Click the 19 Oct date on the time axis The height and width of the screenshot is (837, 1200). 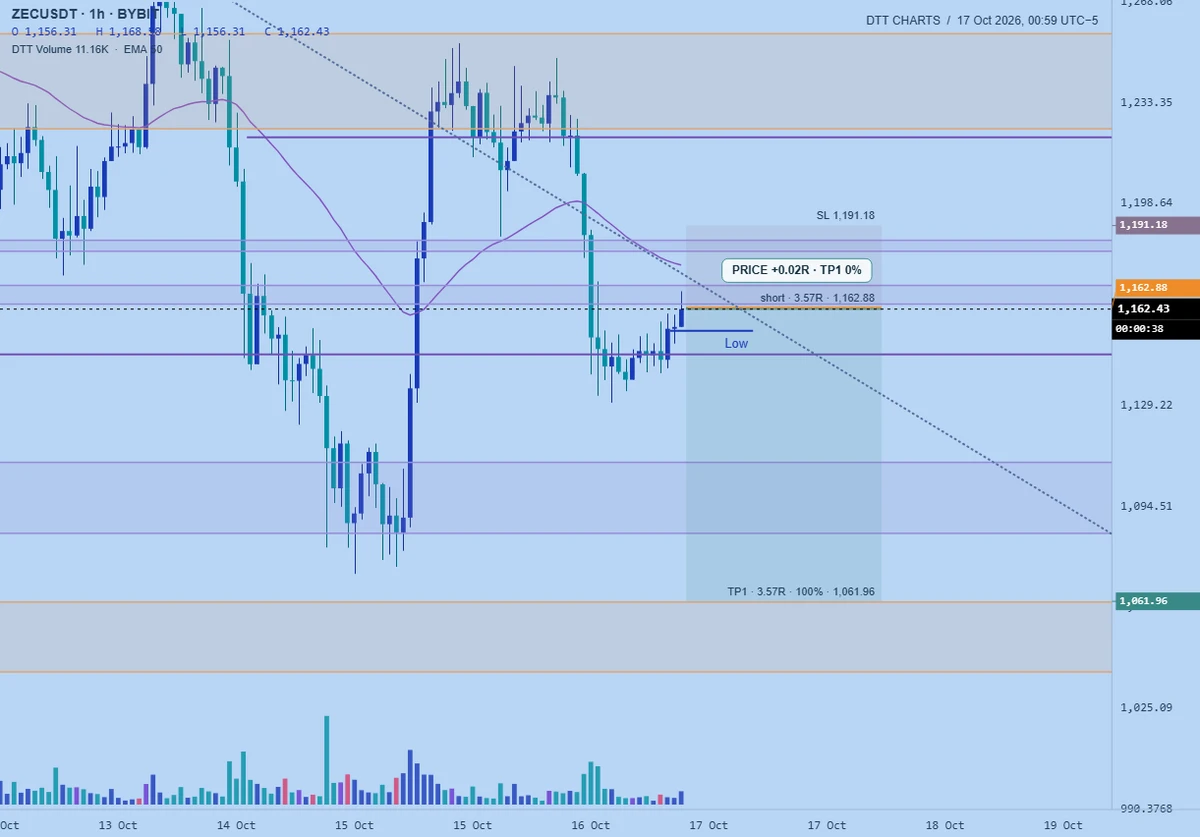coord(1063,826)
